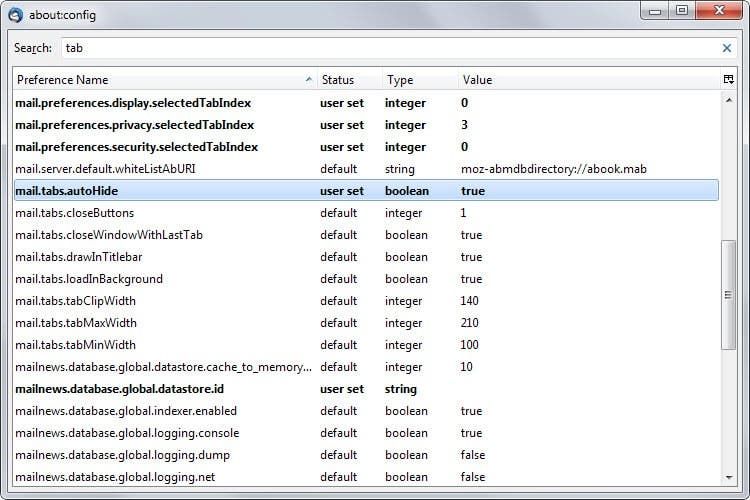
Task: Sort by Type column header
Action: click(x=419, y=80)
